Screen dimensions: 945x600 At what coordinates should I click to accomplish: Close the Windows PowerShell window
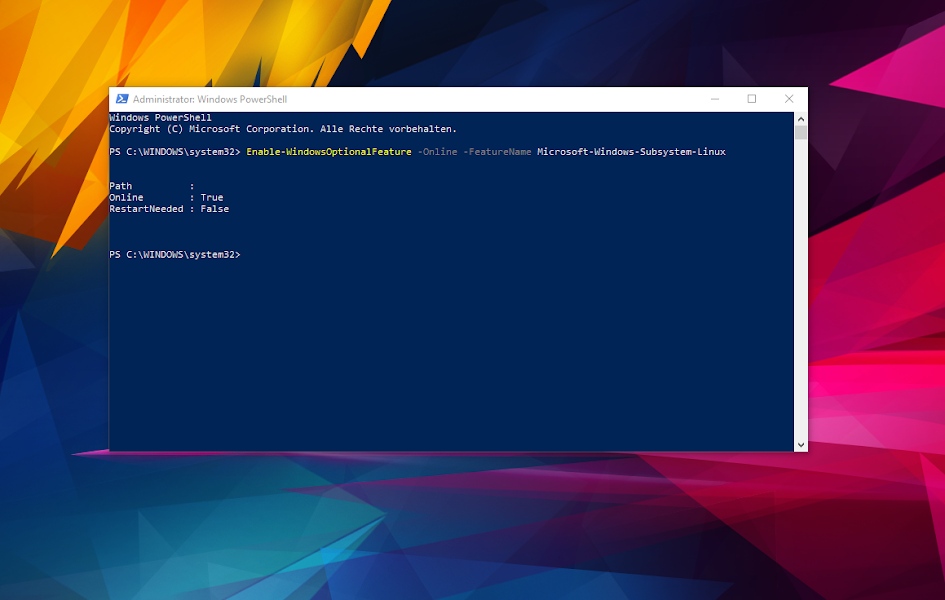click(x=789, y=99)
